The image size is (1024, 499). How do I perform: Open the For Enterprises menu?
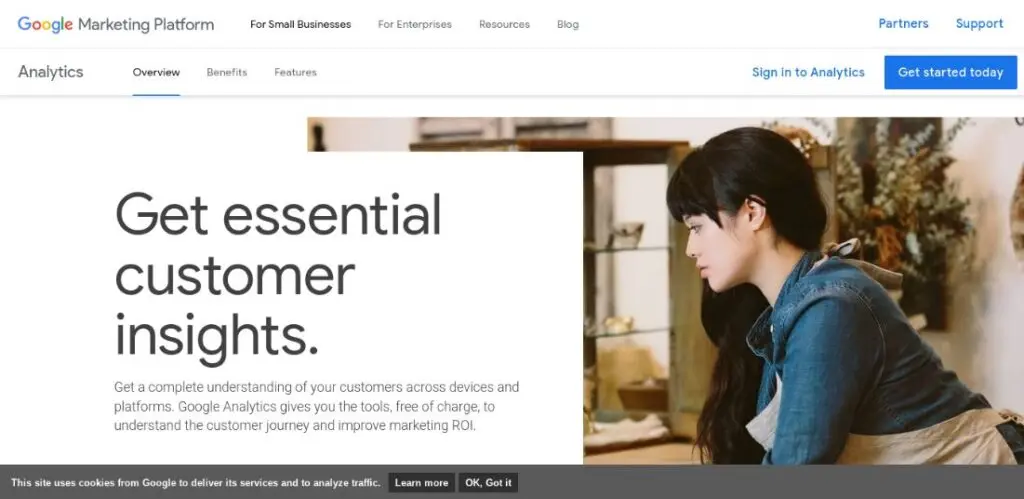(x=415, y=24)
